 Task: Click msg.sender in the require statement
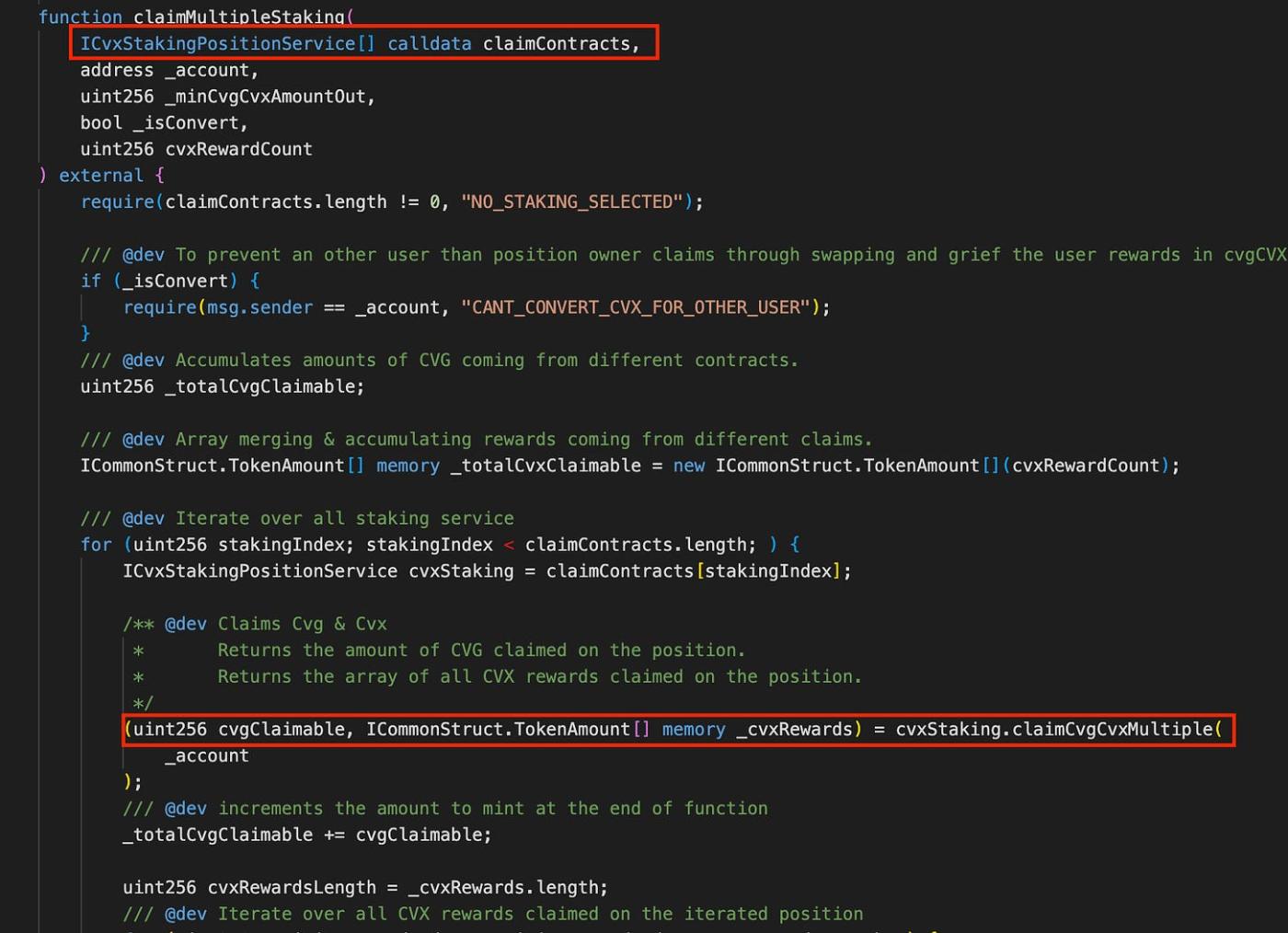pyautogui.click(x=259, y=307)
